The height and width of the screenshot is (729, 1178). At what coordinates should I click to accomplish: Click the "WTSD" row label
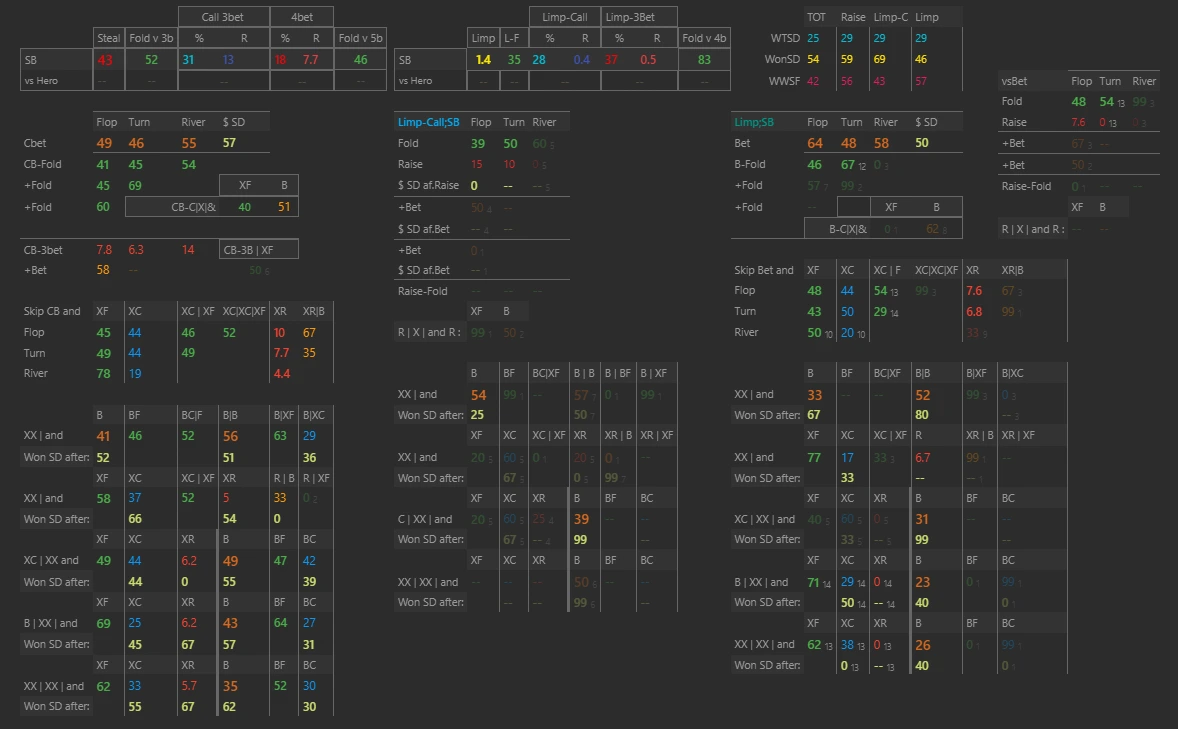[785, 38]
